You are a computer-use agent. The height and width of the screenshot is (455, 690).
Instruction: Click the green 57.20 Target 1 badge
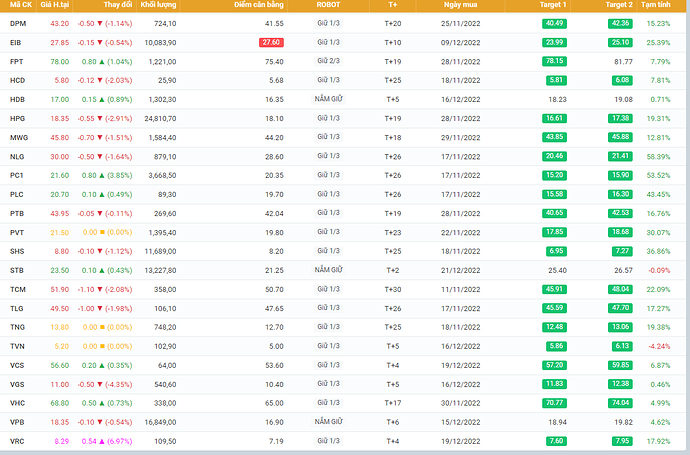tap(554, 365)
